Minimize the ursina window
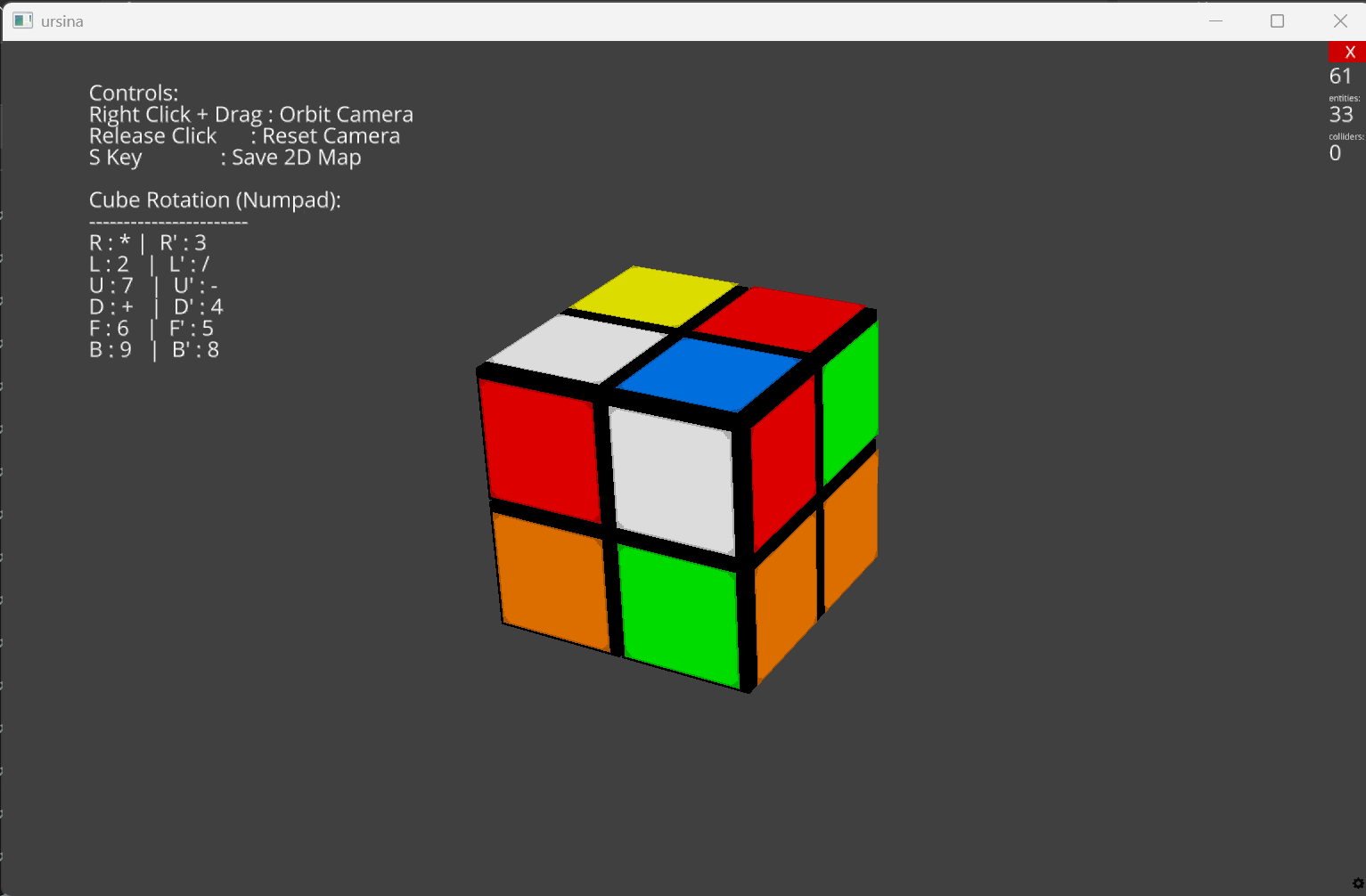Image resolution: width=1366 pixels, height=896 pixels. pos(1215,20)
